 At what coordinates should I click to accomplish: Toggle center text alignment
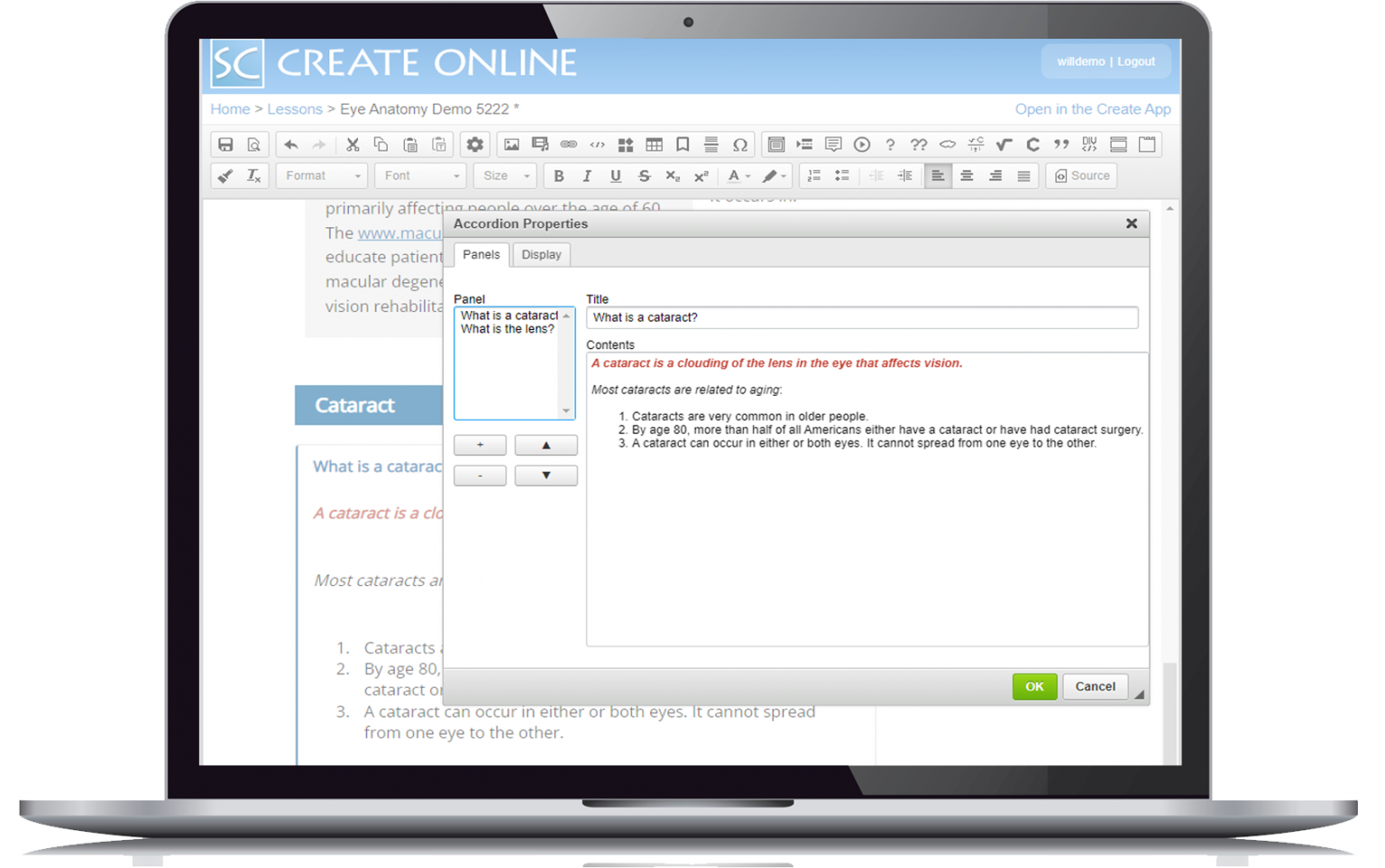pos(967,175)
